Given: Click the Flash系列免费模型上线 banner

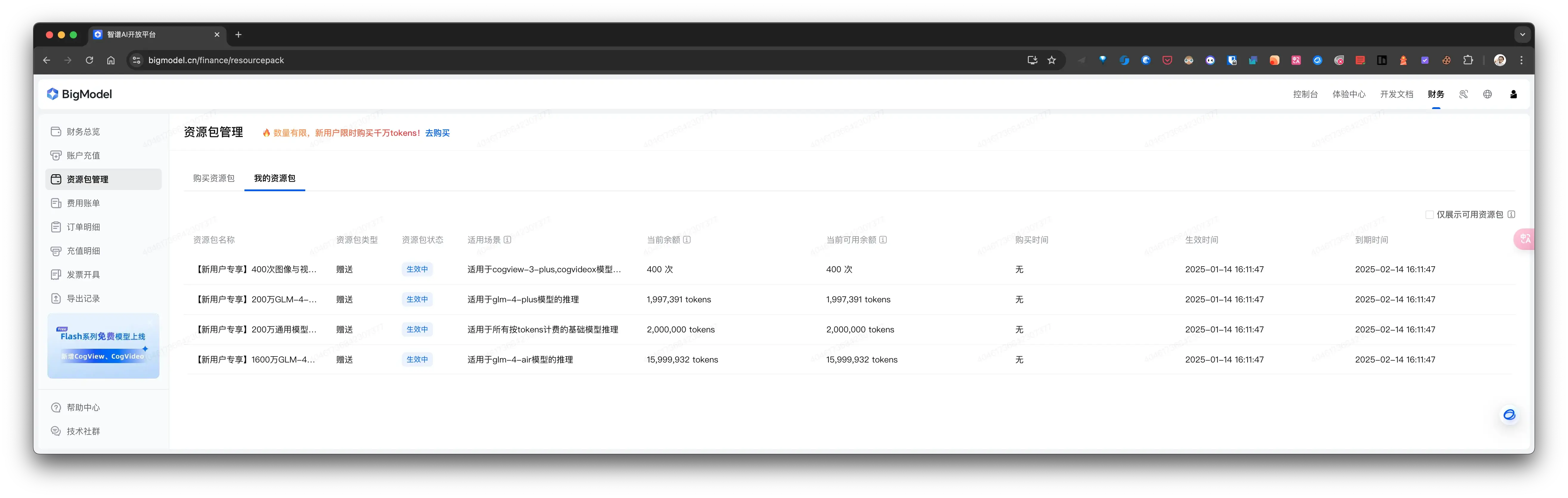Looking at the screenshot, I should (103, 346).
